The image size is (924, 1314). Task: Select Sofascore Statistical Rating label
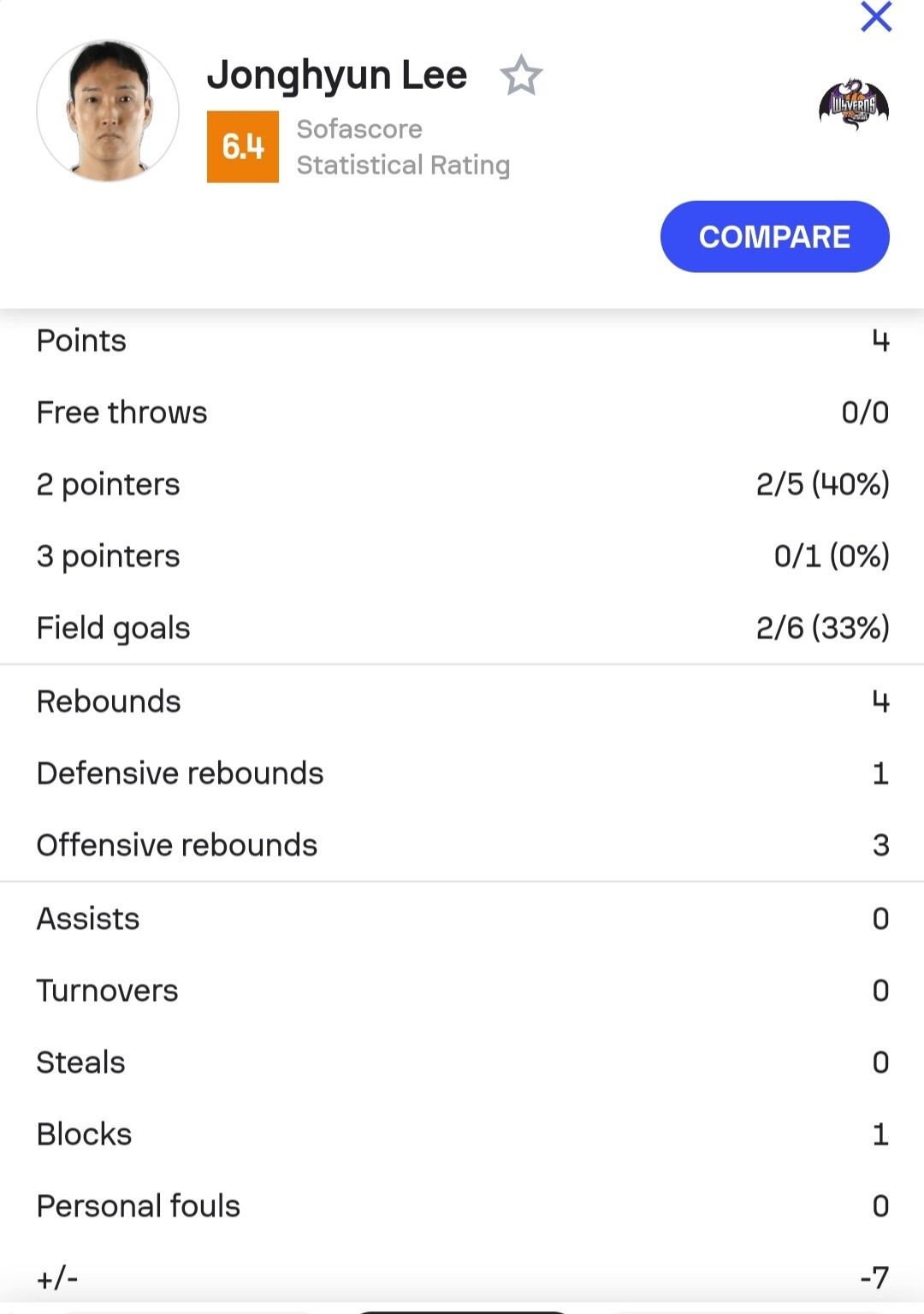click(x=403, y=146)
